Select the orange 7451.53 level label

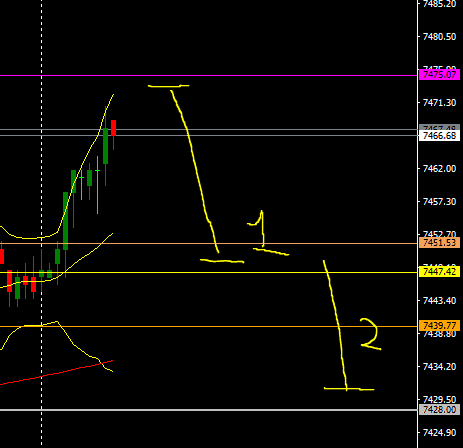click(x=439, y=243)
